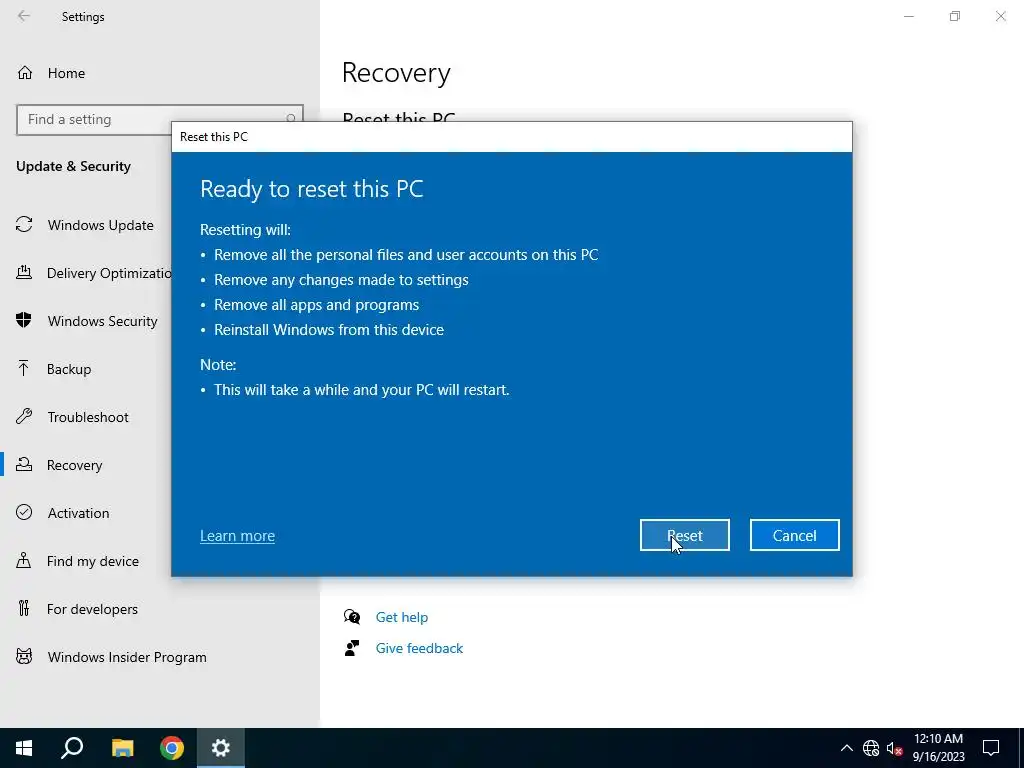This screenshot has width=1024, height=768.
Task: Open Windows Security page
Action: pos(103,321)
